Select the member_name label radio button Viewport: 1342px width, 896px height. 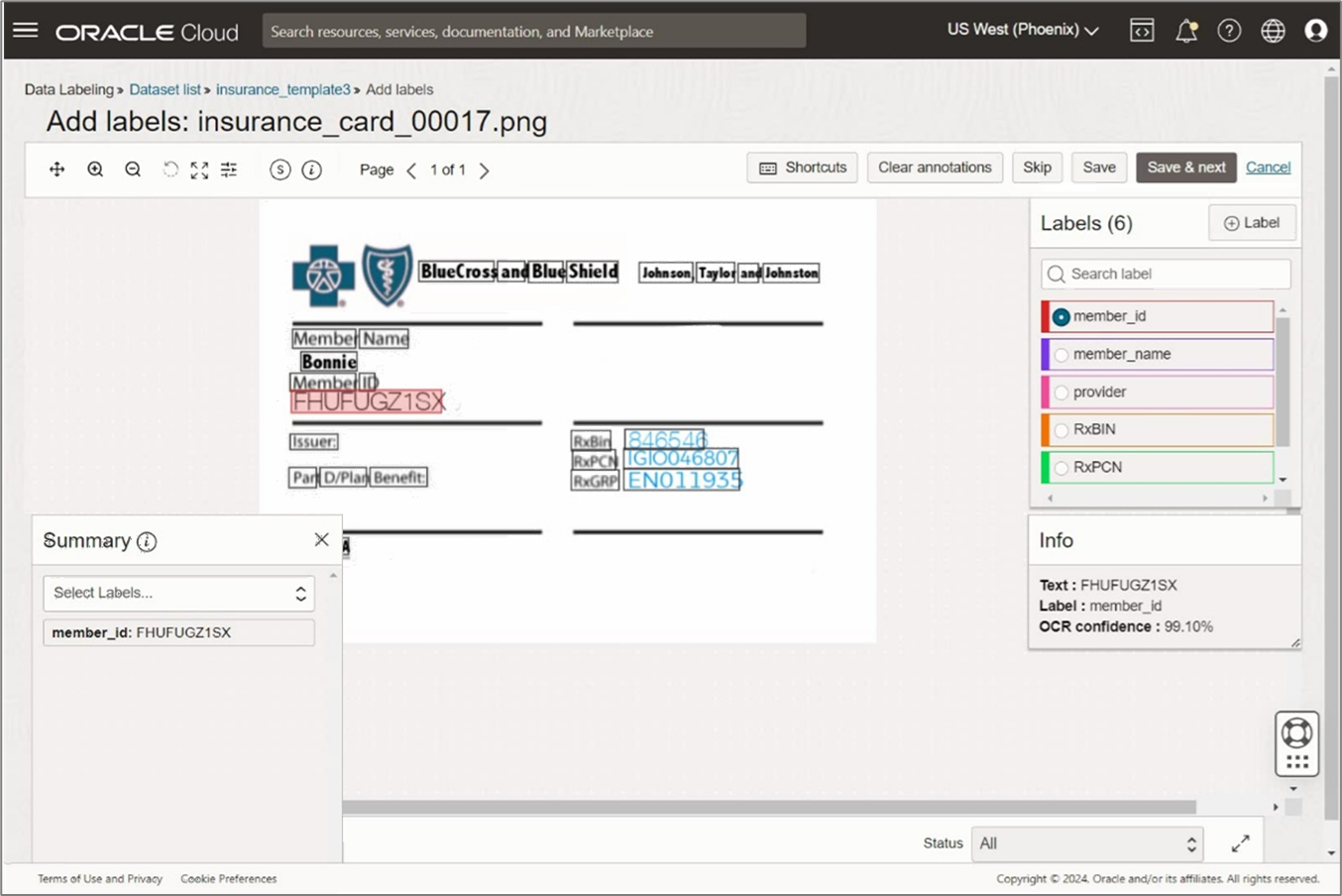point(1061,354)
